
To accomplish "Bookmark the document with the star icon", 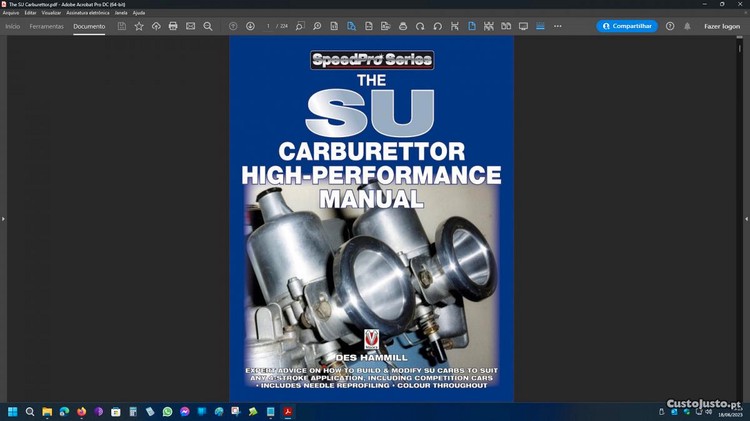I will point(139,26).
